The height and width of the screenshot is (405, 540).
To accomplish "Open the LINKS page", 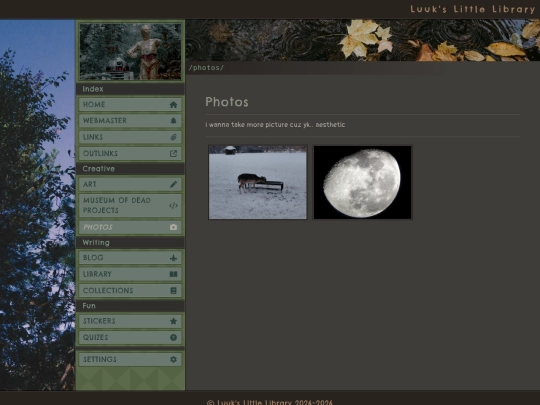I will click(x=130, y=137).
